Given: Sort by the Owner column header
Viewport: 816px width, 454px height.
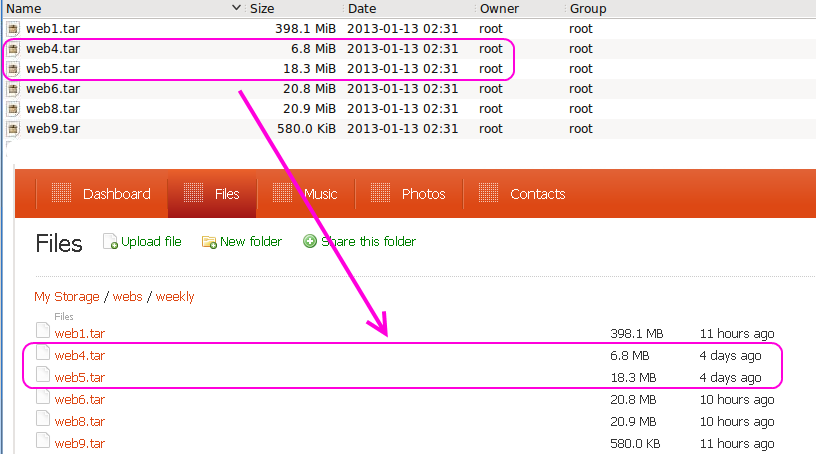Looking at the screenshot, I should (499, 9).
